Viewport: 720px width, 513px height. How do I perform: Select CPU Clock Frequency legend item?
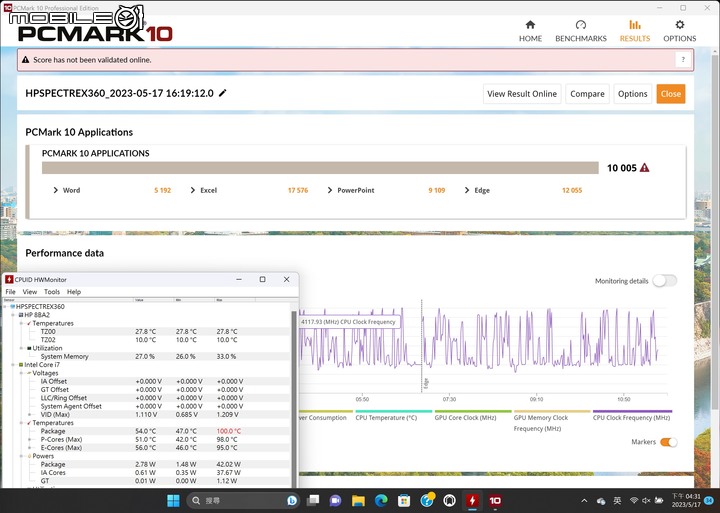pyautogui.click(x=631, y=417)
